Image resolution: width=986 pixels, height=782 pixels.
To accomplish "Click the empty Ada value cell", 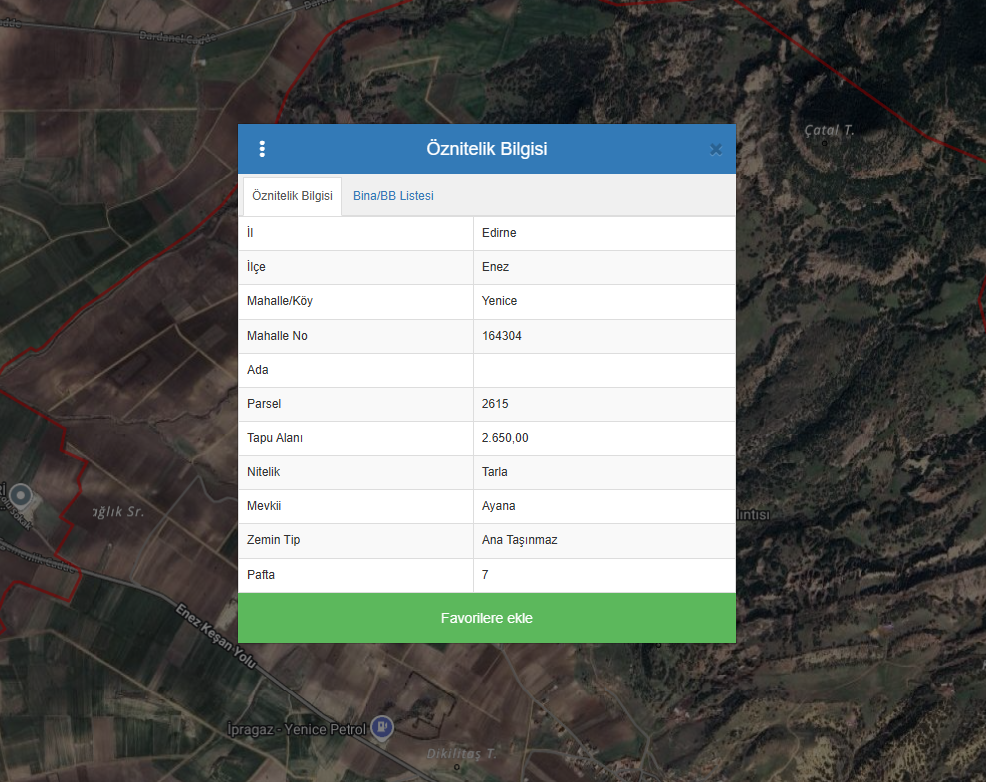I will coord(604,370).
